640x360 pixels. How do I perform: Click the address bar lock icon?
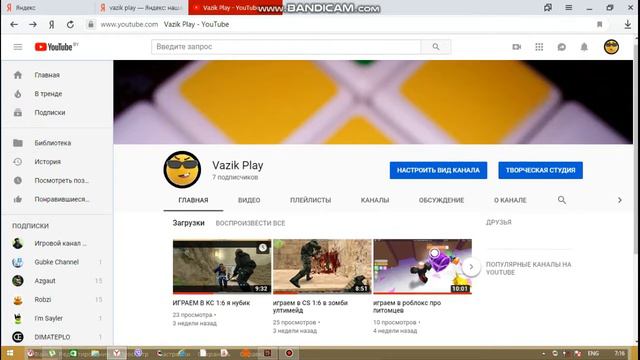coord(91,24)
